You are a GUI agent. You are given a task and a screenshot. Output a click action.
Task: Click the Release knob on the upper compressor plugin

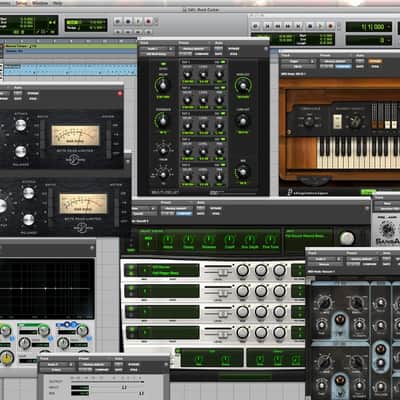coord(21,151)
